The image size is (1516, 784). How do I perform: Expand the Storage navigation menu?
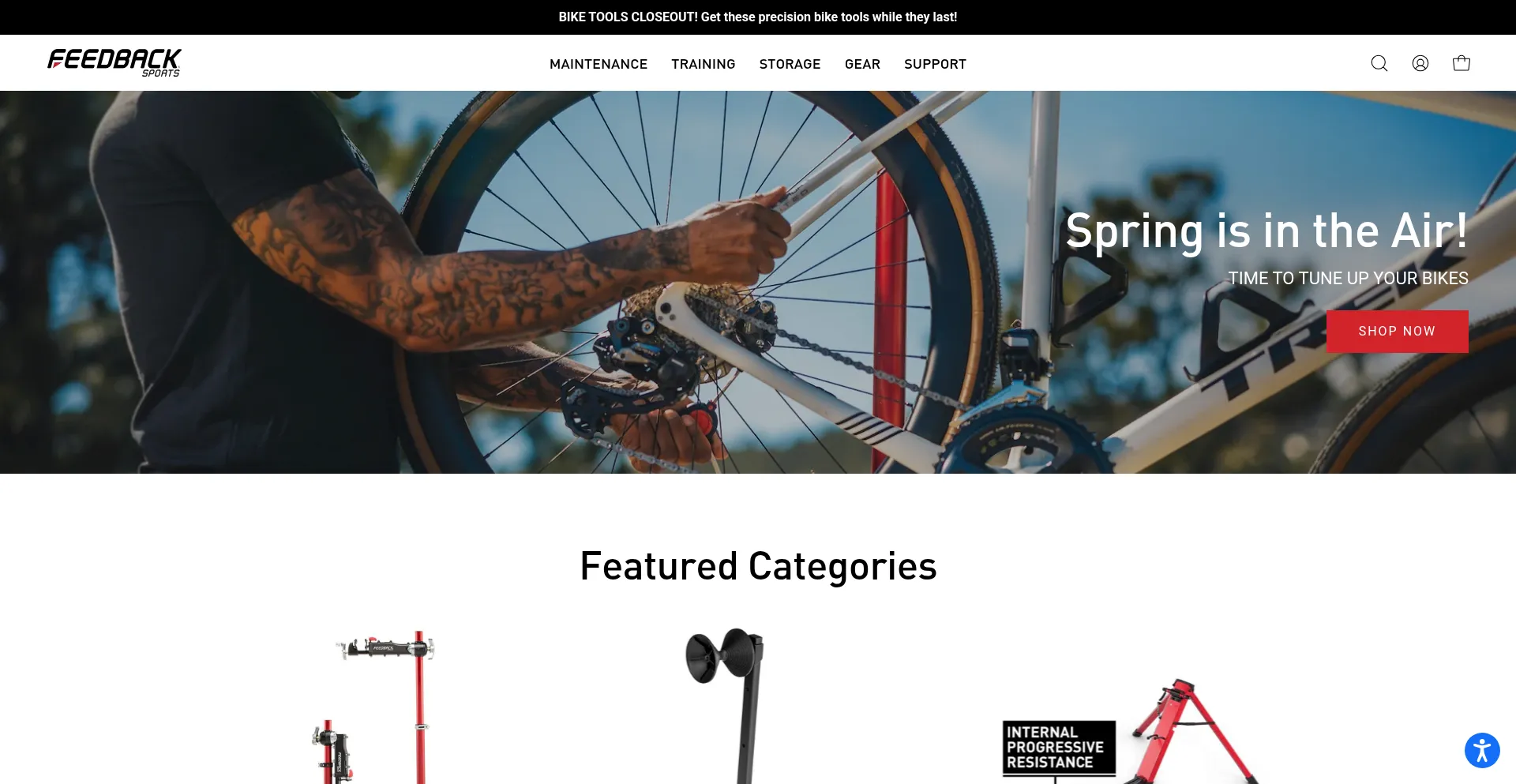pyautogui.click(x=790, y=64)
